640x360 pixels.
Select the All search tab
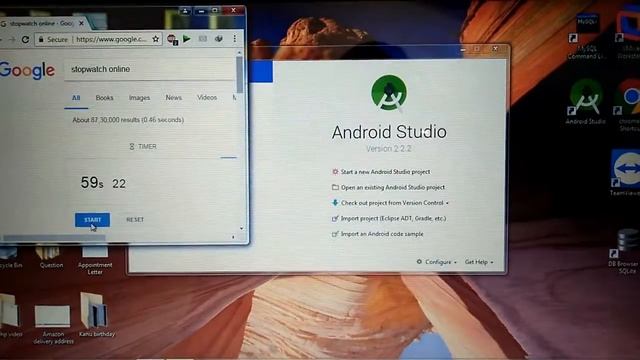pyautogui.click(x=76, y=98)
